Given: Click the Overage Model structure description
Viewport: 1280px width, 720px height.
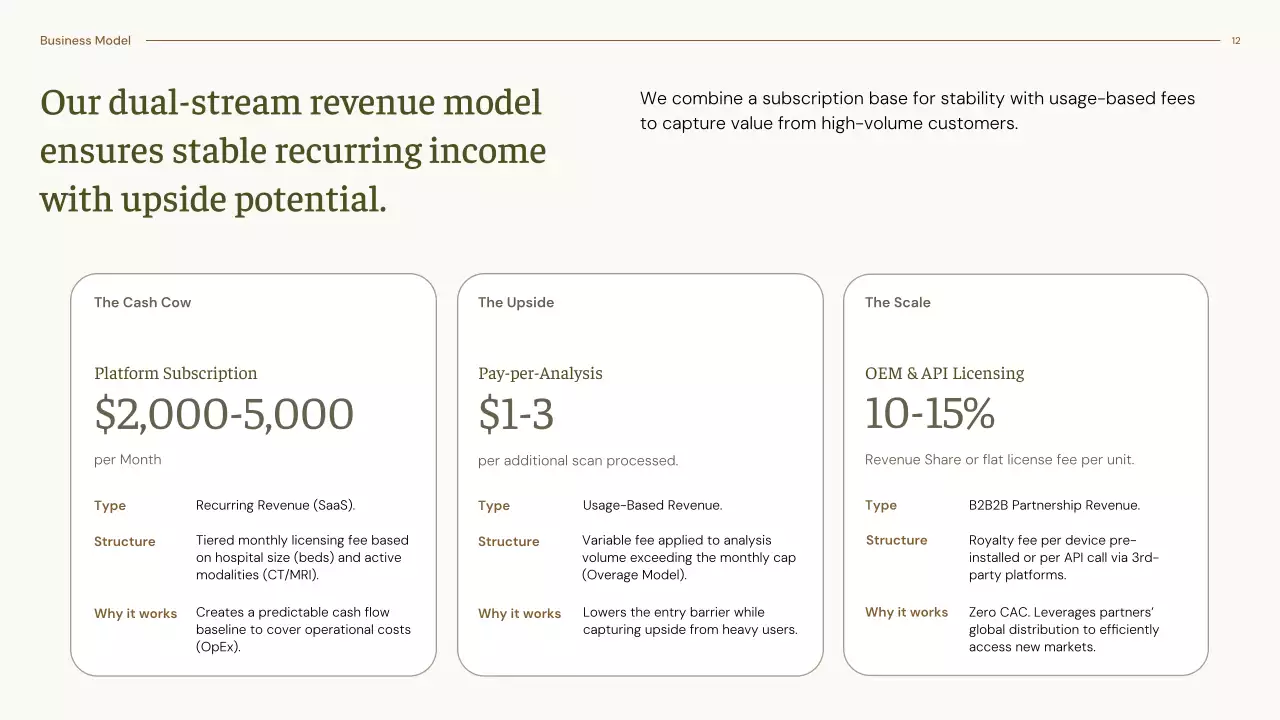Looking at the screenshot, I should point(689,558).
